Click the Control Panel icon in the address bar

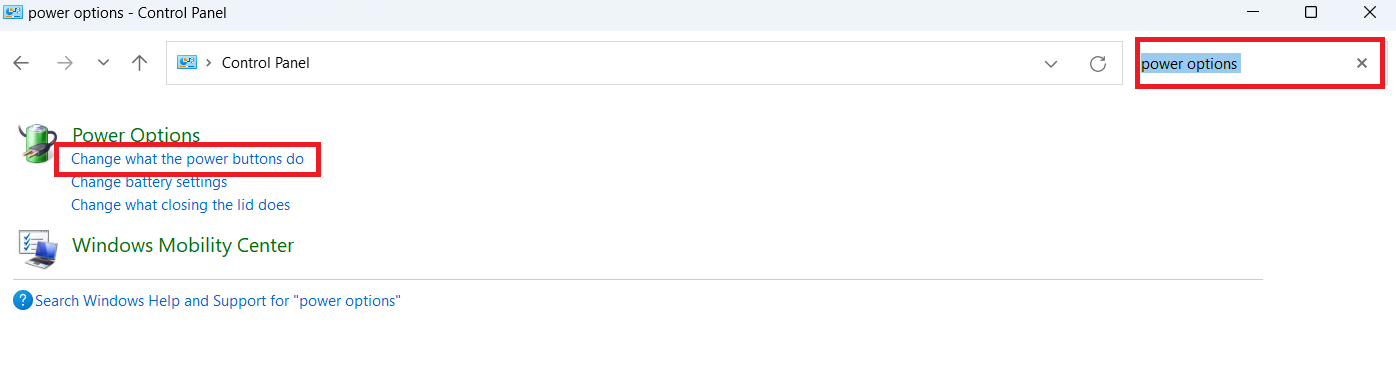[187, 63]
